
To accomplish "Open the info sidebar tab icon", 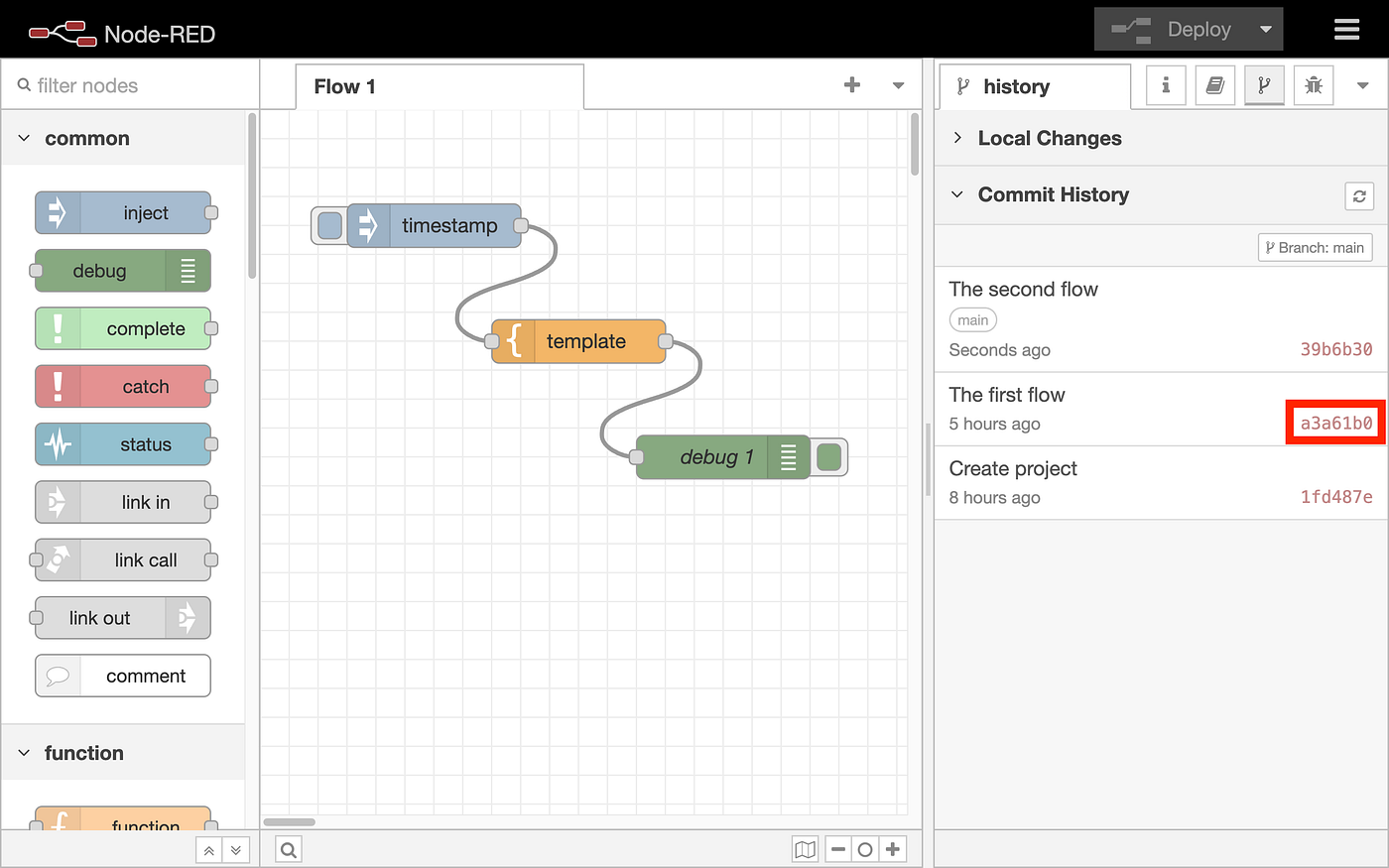I will click(1166, 86).
